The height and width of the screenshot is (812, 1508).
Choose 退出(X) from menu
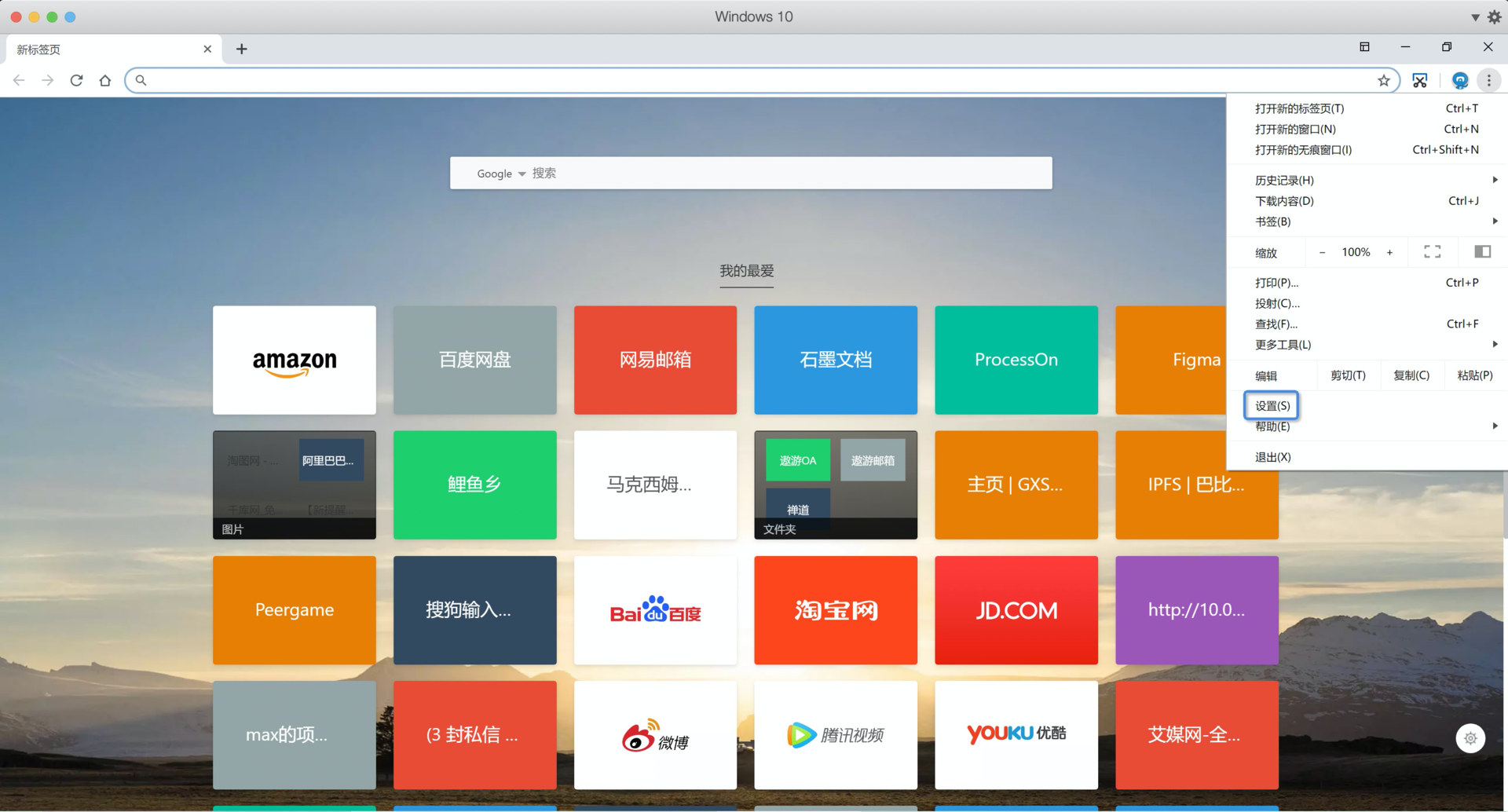1367,457
